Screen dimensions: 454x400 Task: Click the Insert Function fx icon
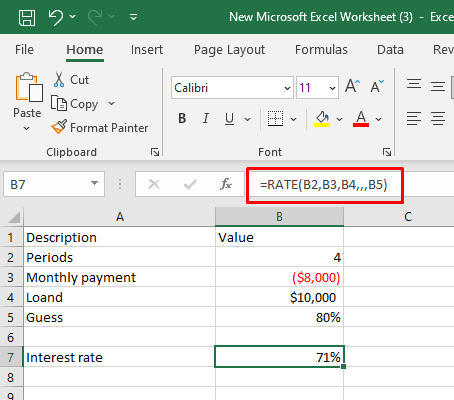pyautogui.click(x=226, y=184)
